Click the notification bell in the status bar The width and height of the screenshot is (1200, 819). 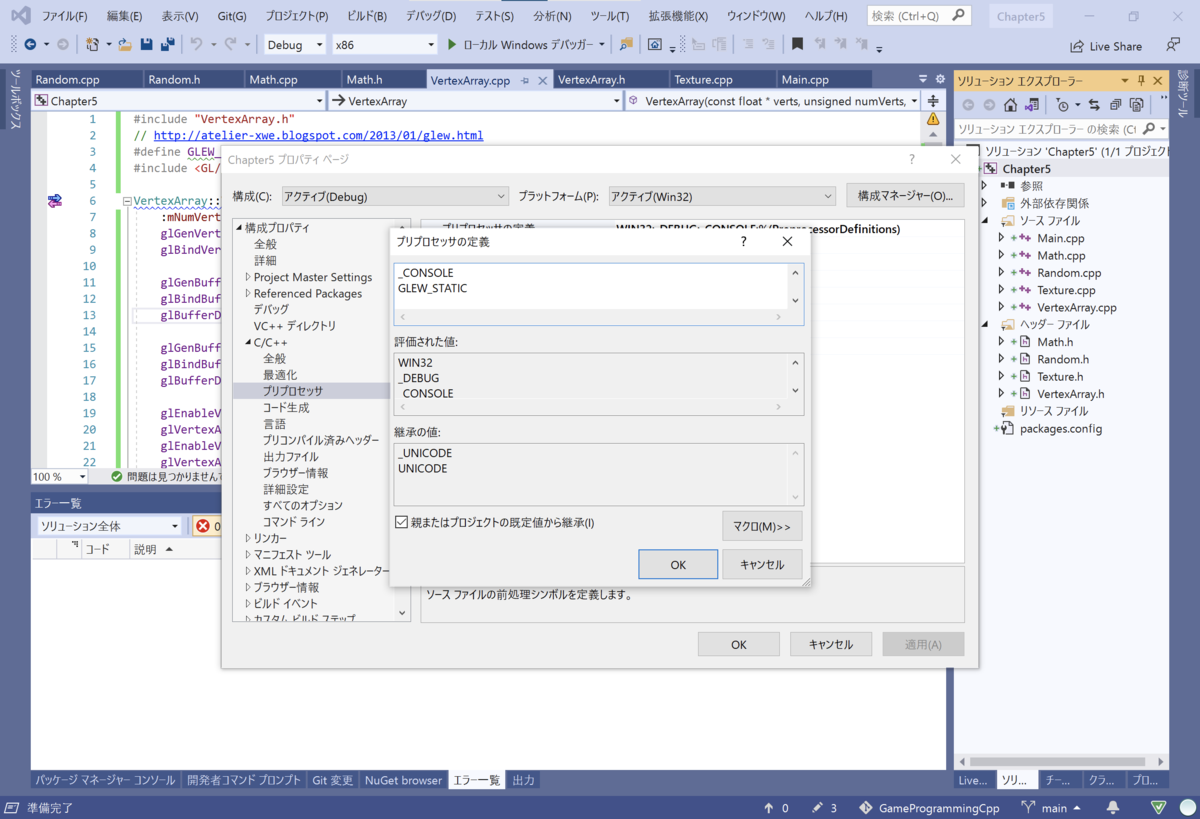(1113, 808)
